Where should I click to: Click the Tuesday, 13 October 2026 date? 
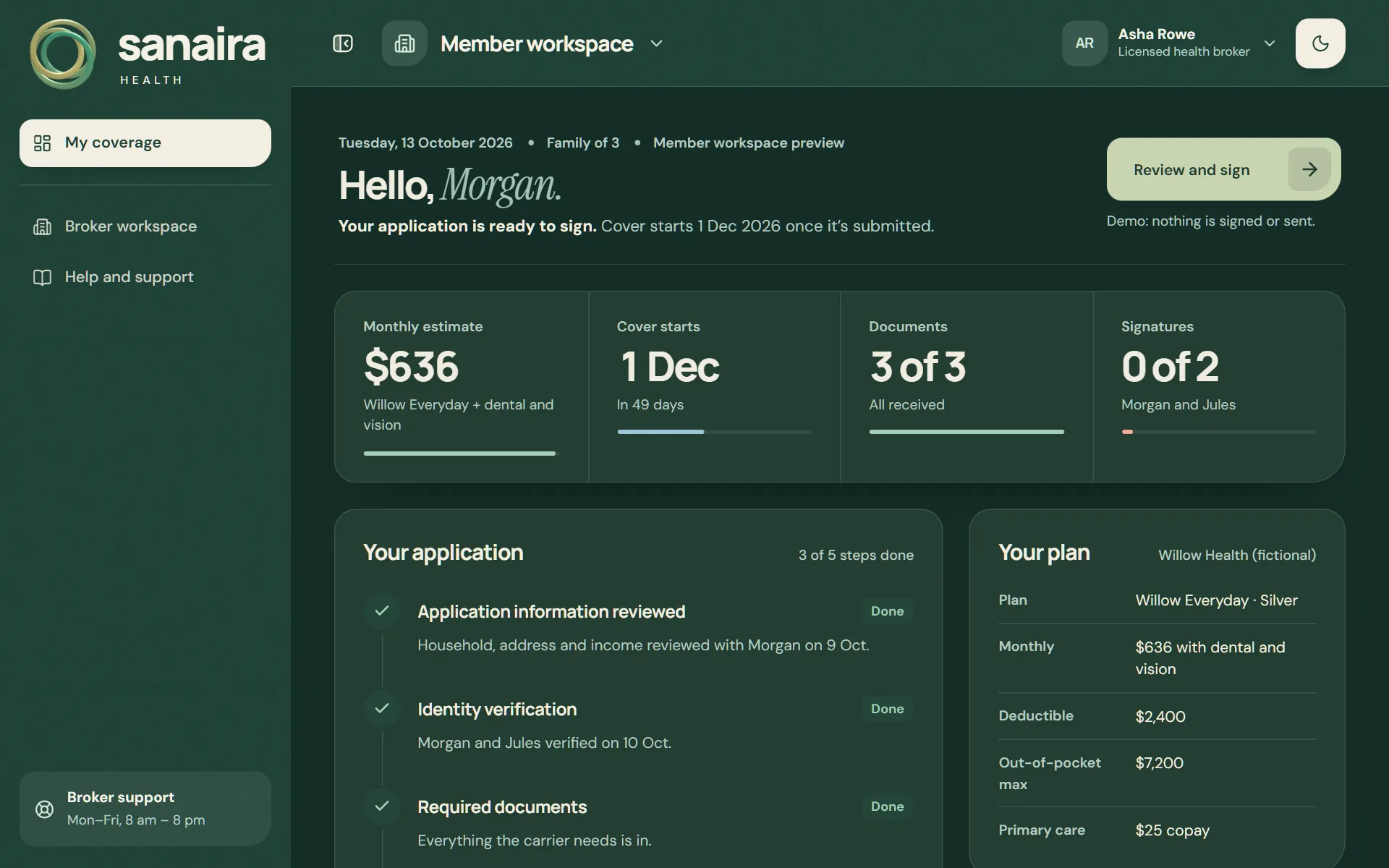coord(425,142)
